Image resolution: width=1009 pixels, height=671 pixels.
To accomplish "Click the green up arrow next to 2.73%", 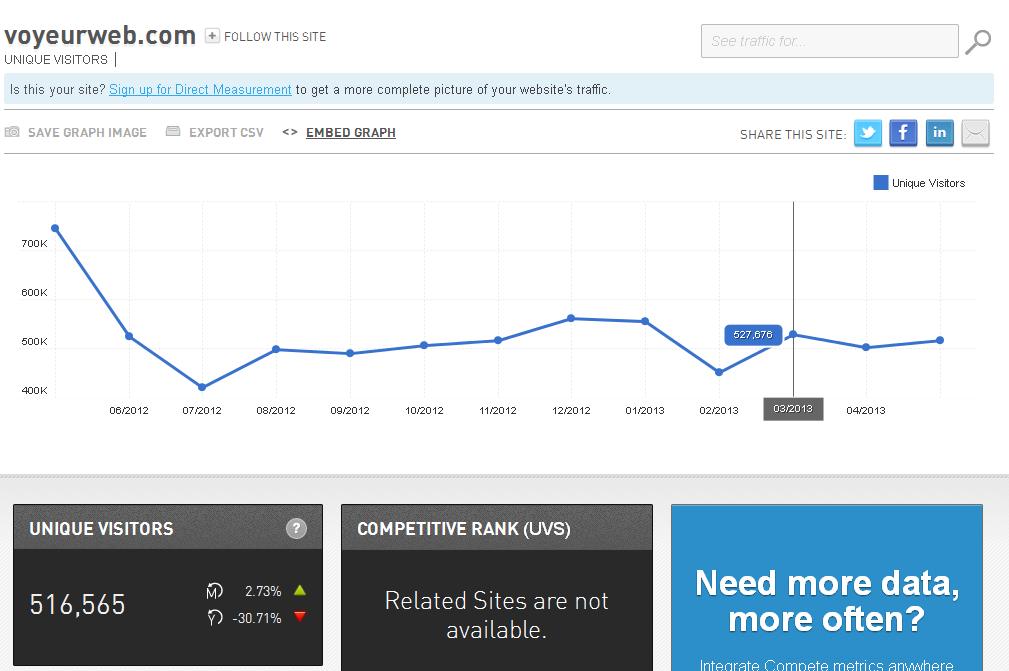I will (x=300, y=590).
